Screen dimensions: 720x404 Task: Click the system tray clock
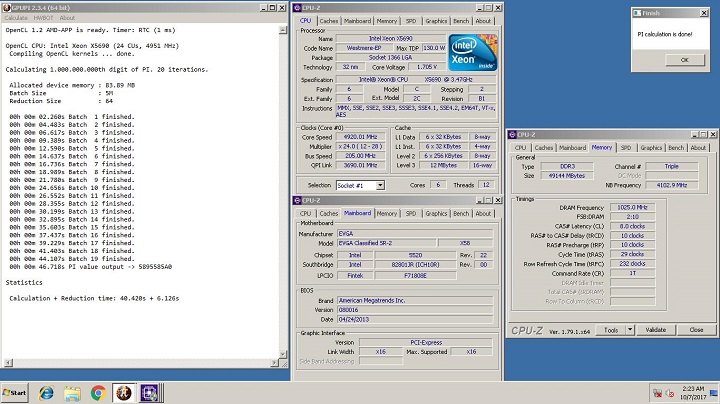pos(692,393)
